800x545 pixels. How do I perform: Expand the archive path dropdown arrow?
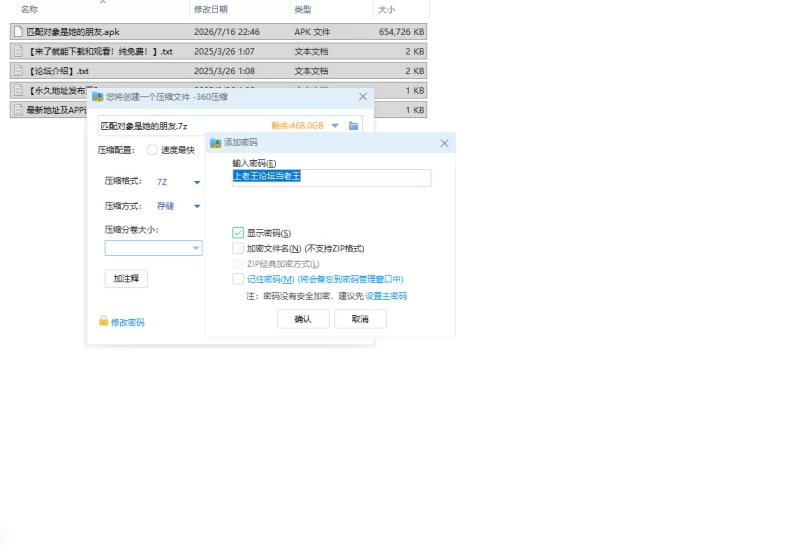(x=335, y=126)
